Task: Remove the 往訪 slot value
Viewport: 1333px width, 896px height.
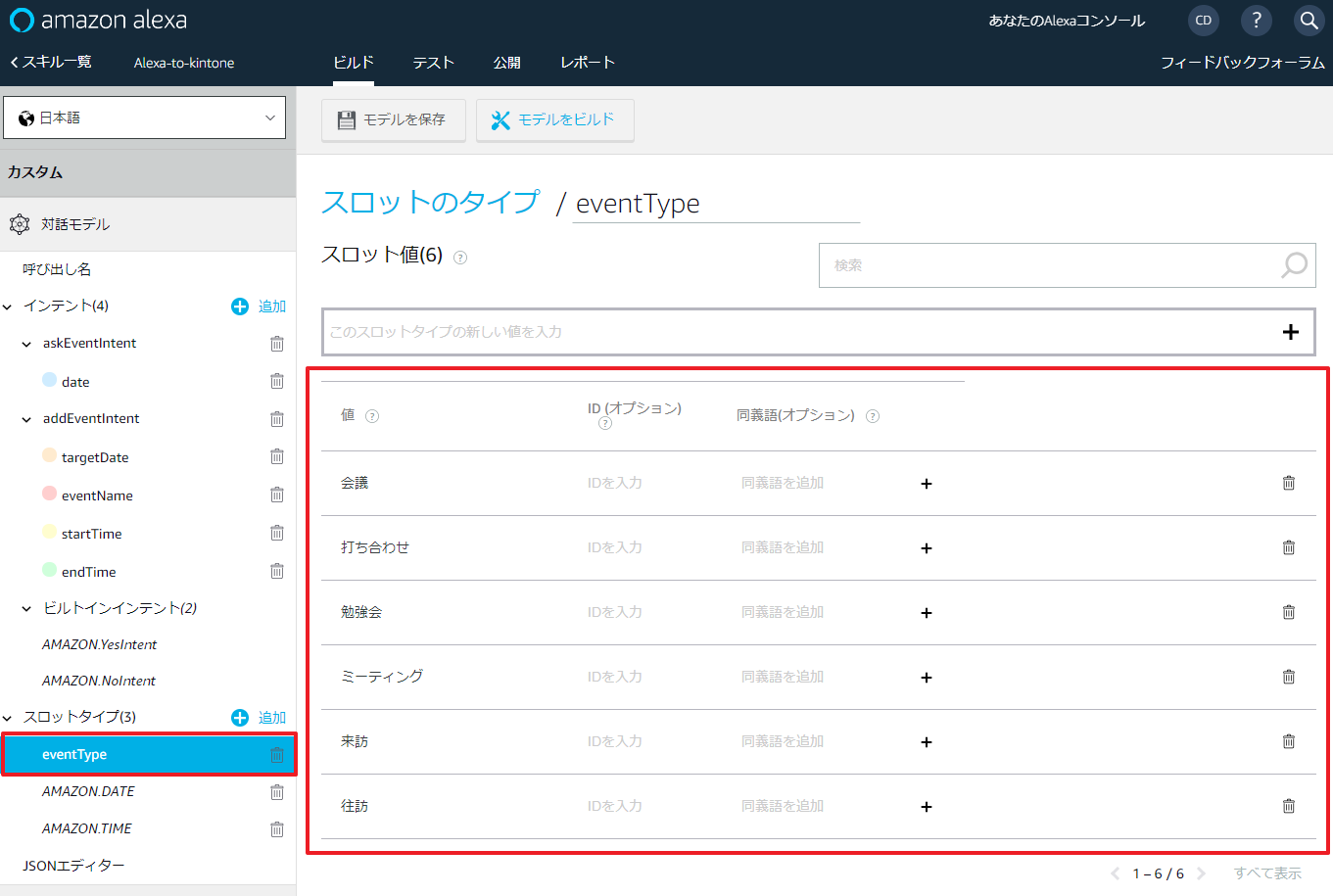Action: [1289, 806]
